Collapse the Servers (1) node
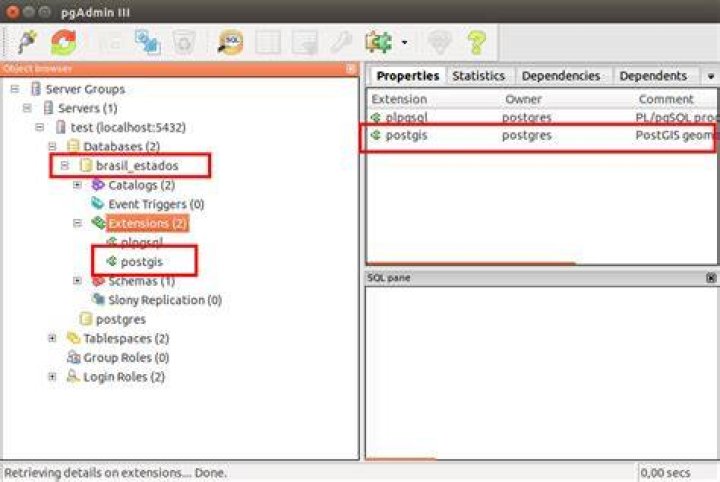 coord(27,108)
